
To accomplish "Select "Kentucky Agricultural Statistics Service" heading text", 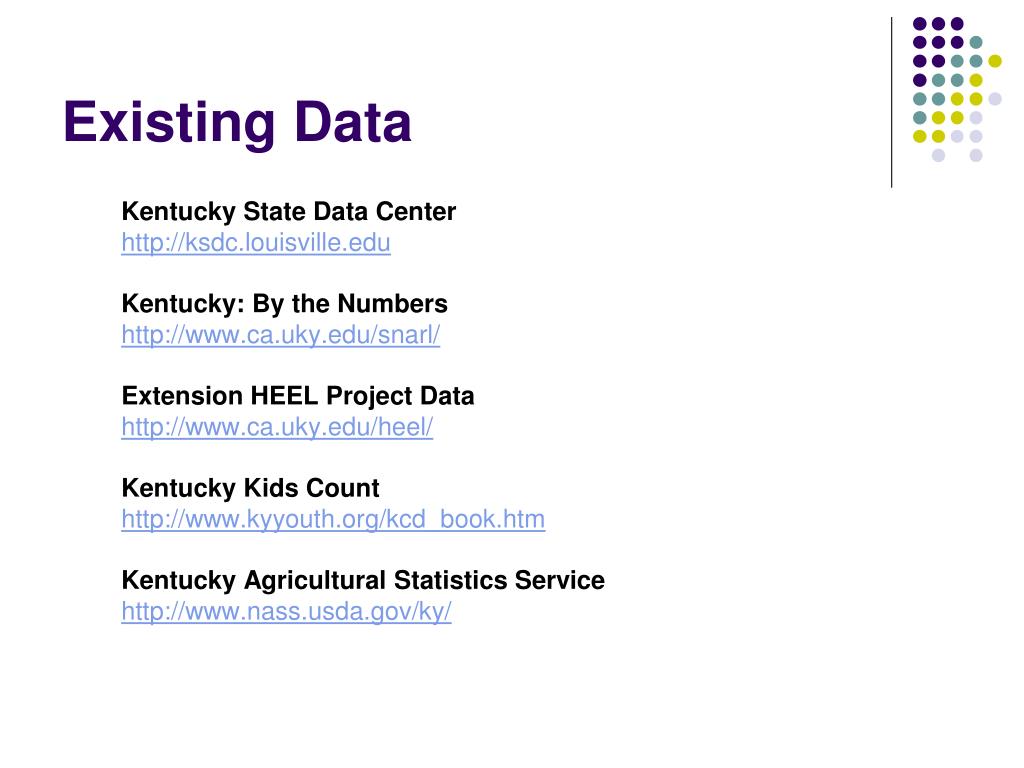I will pyautogui.click(x=363, y=580).
